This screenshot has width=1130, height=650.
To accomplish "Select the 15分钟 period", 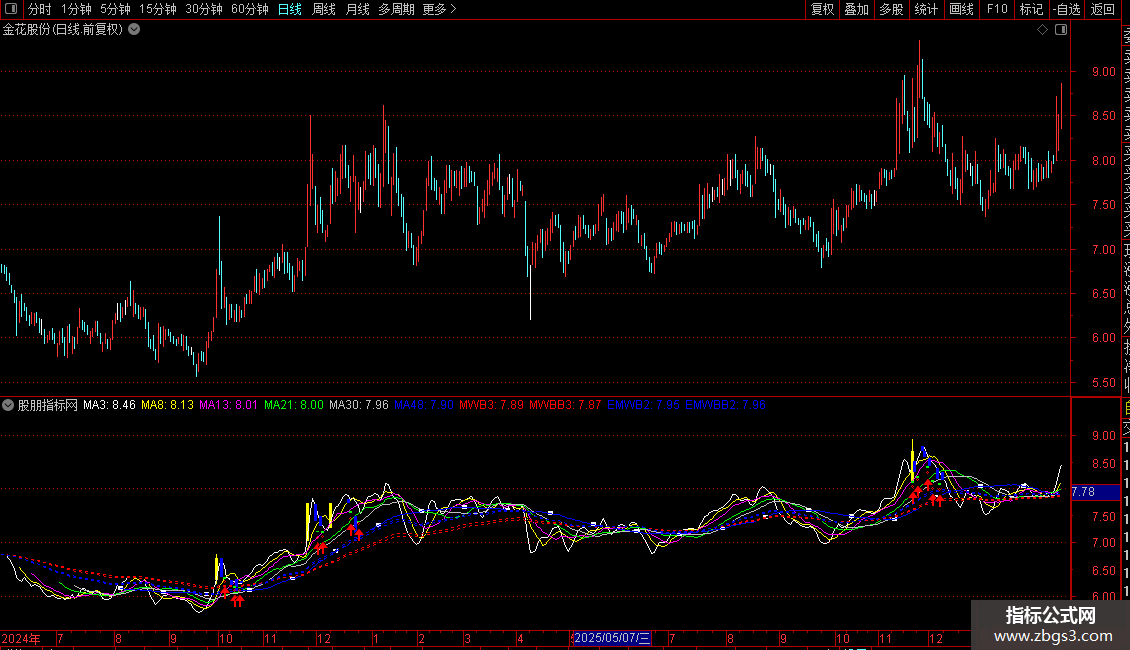I will coord(157,9).
